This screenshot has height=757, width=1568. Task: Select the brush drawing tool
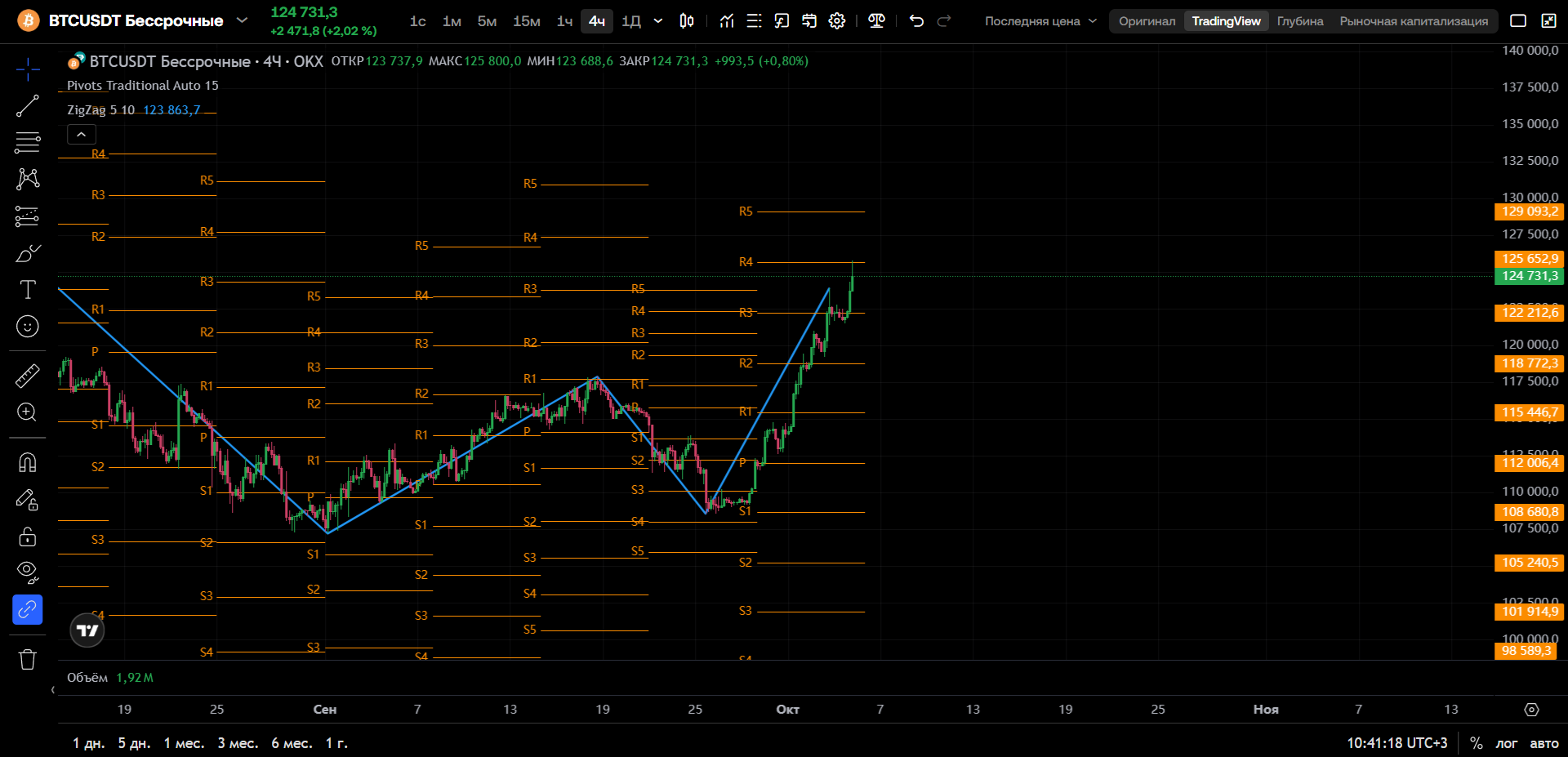[28, 253]
